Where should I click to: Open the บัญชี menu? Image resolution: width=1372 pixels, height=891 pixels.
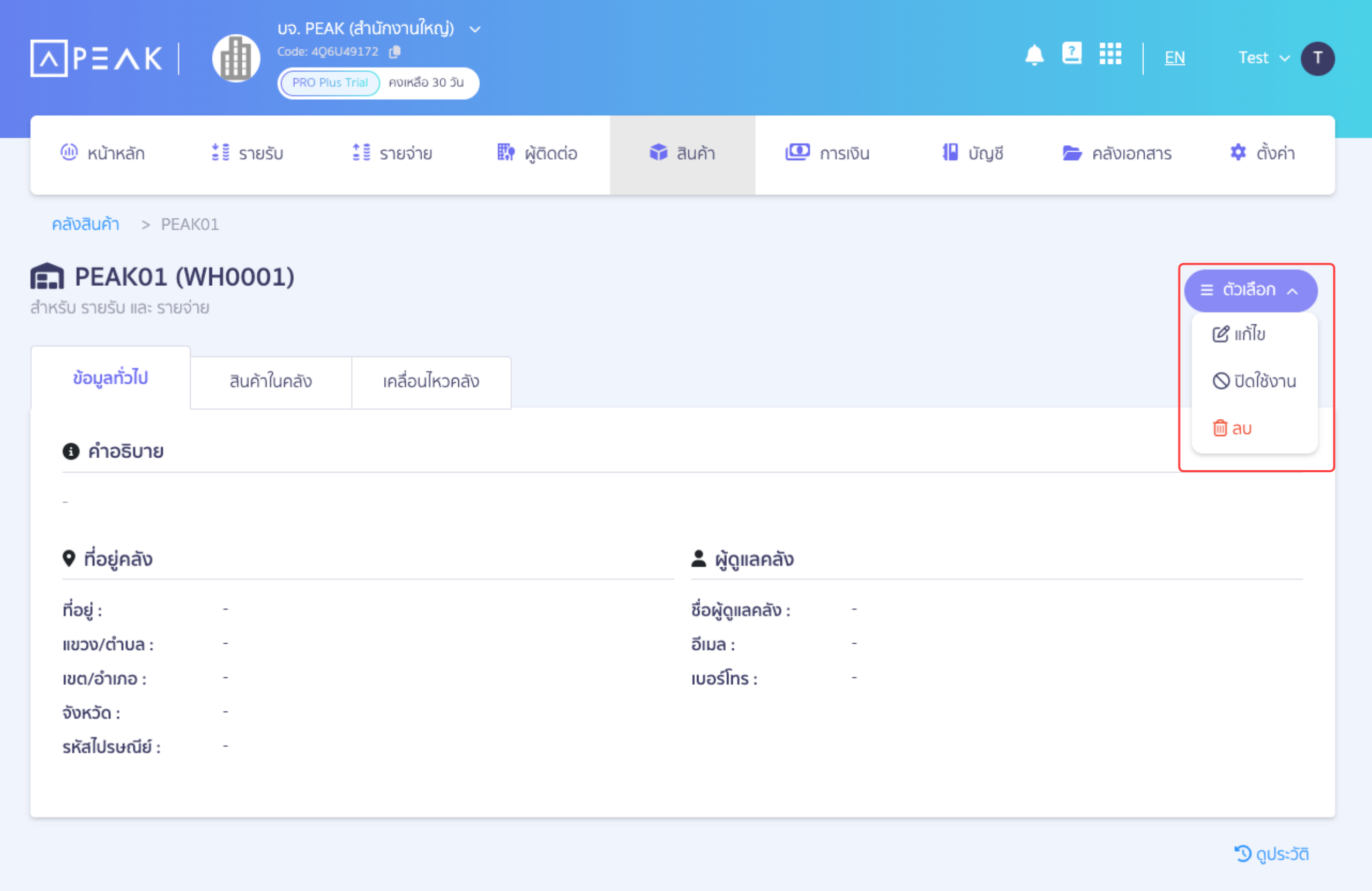pyautogui.click(x=973, y=153)
